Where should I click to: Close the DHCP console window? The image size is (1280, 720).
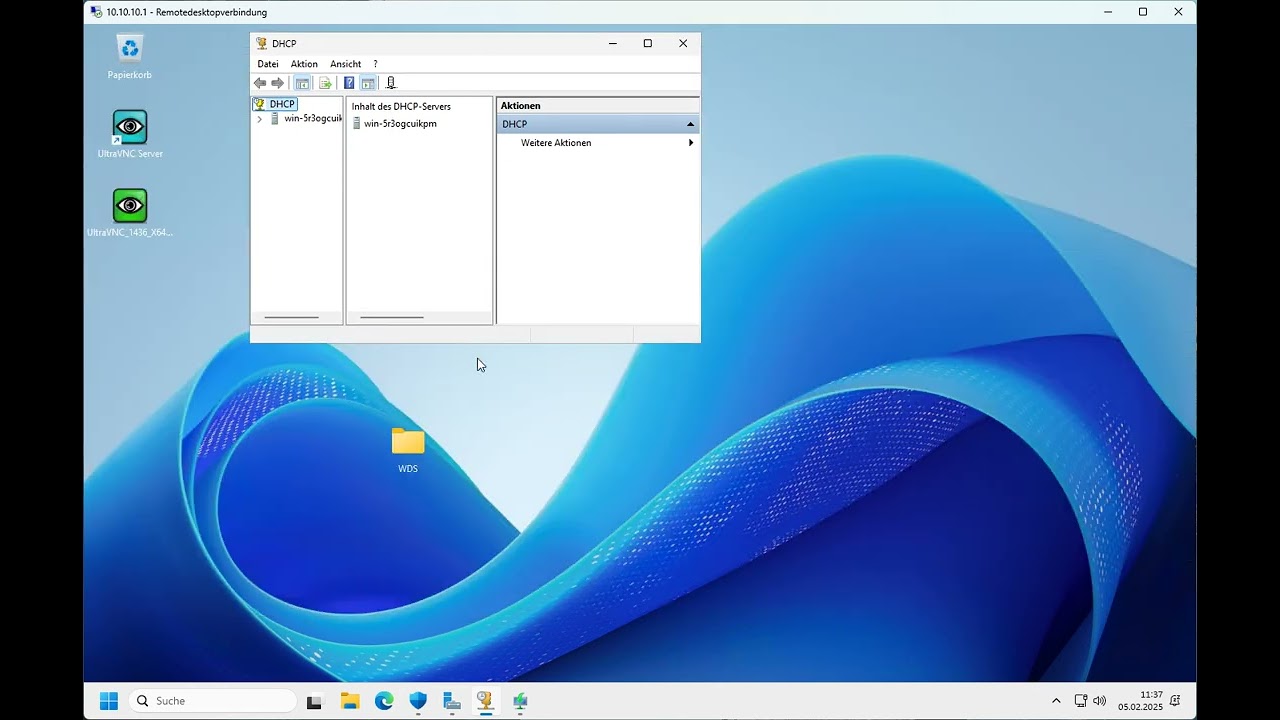point(683,43)
